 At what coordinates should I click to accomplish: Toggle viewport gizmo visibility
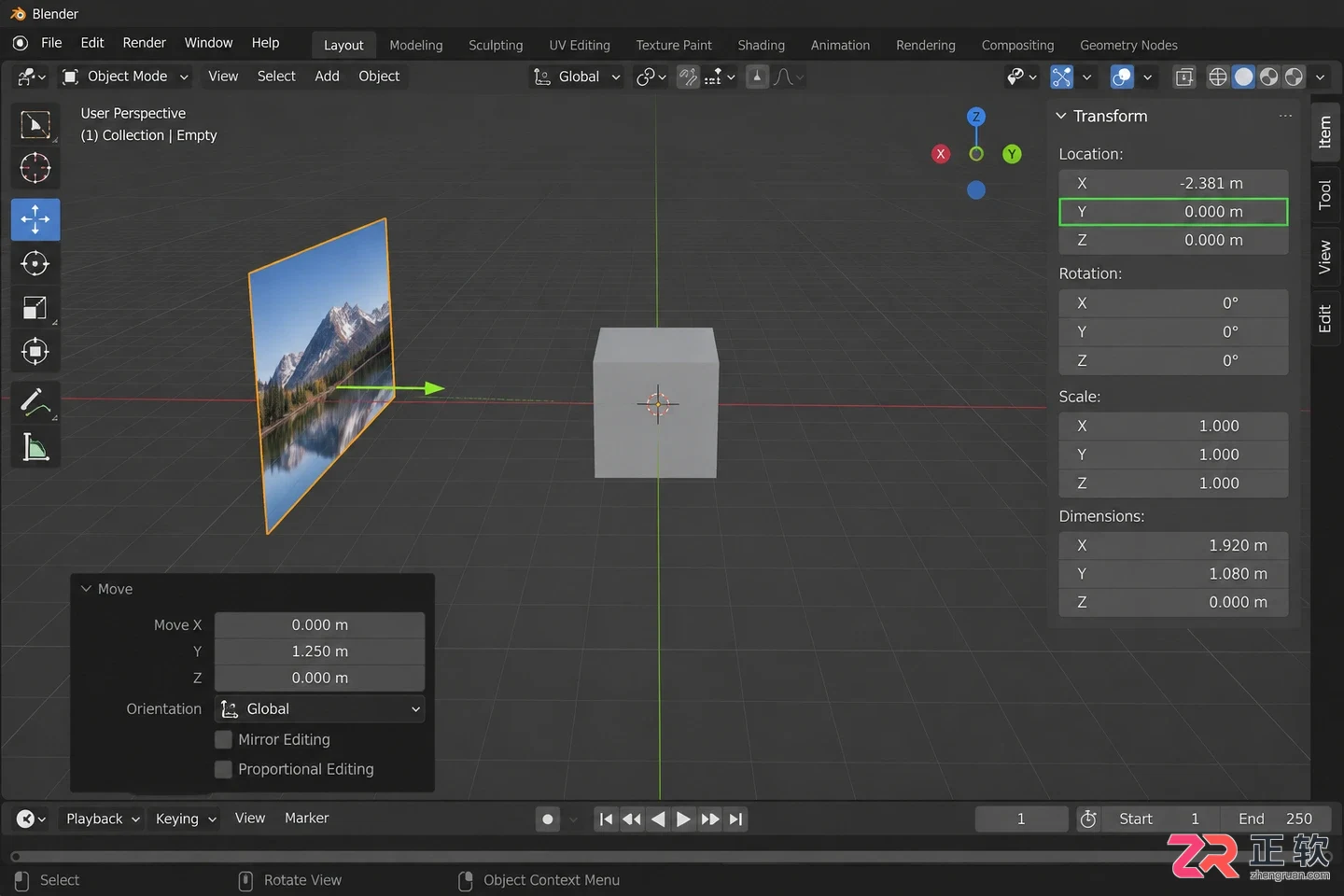point(1061,77)
